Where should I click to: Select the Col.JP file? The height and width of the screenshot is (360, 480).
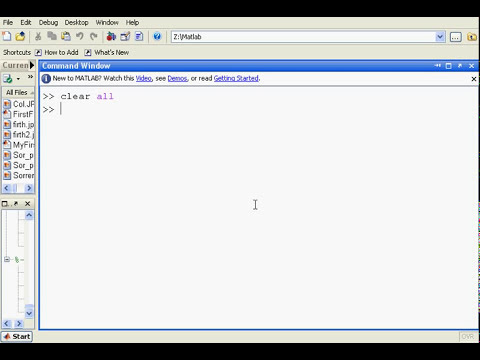click(x=19, y=104)
